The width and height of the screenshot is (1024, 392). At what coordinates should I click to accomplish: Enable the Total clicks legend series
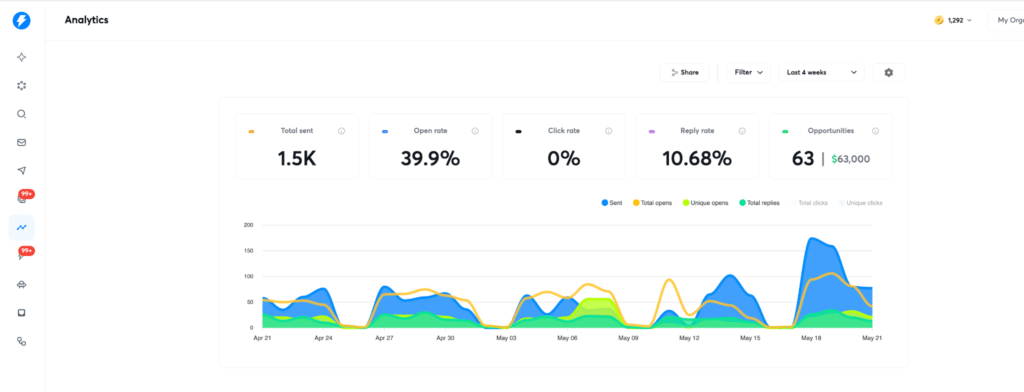pyautogui.click(x=810, y=203)
